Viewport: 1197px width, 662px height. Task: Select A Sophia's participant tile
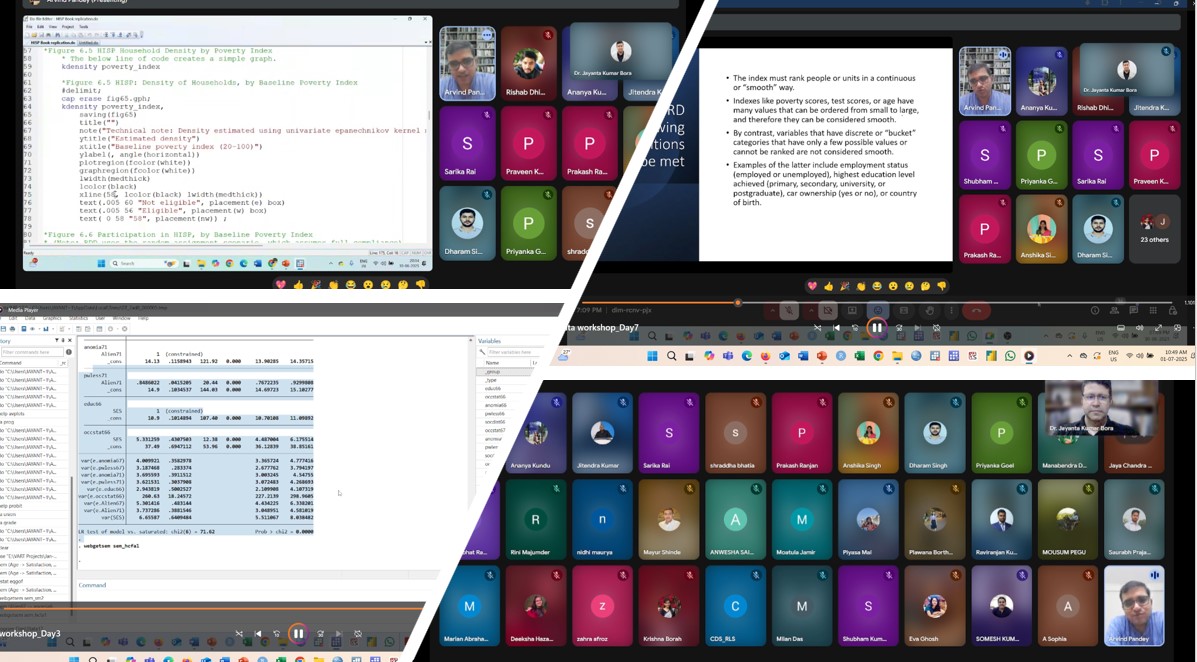click(x=1067, y=606)
